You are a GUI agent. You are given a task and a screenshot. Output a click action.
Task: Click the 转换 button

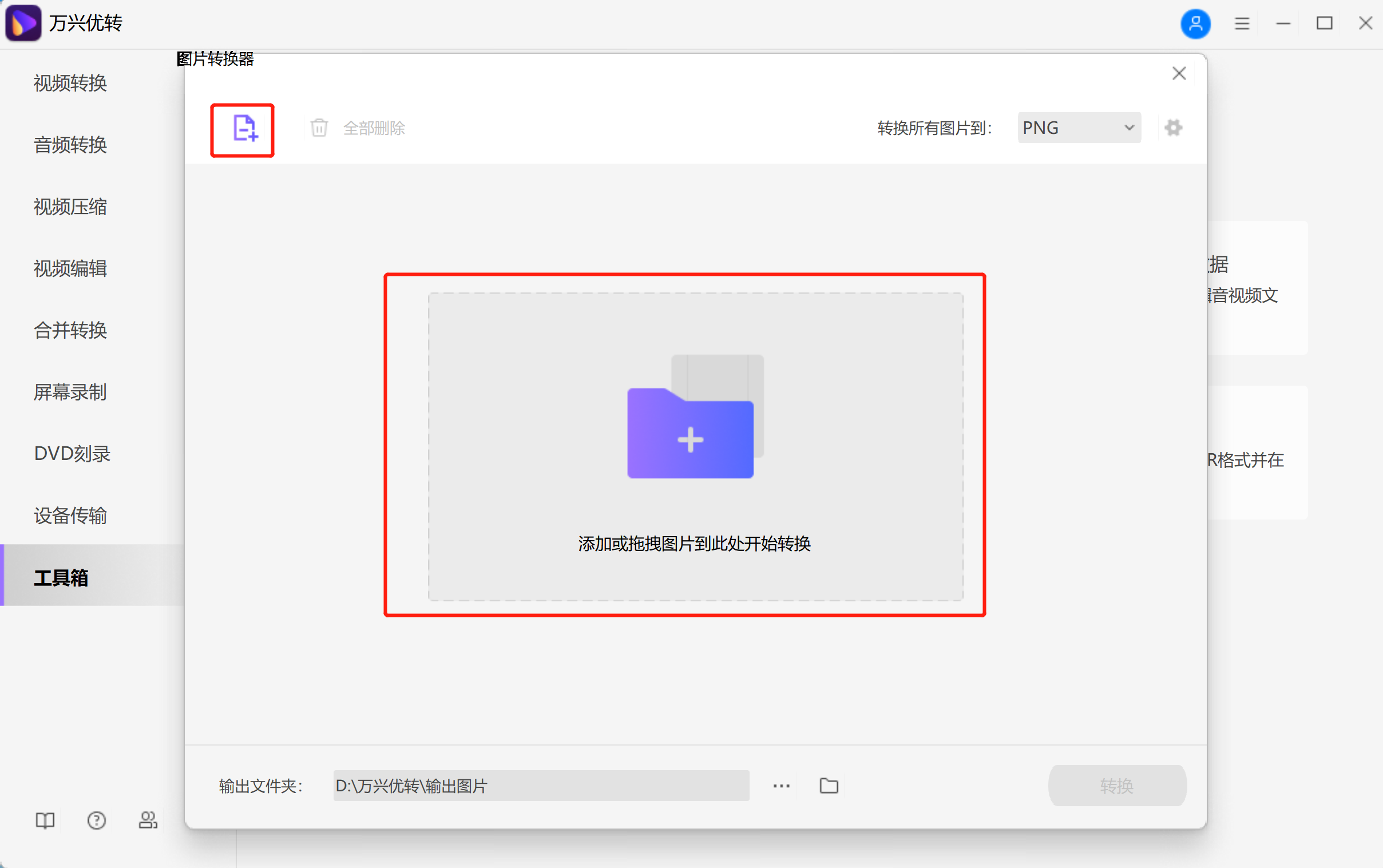[1116, 786]
